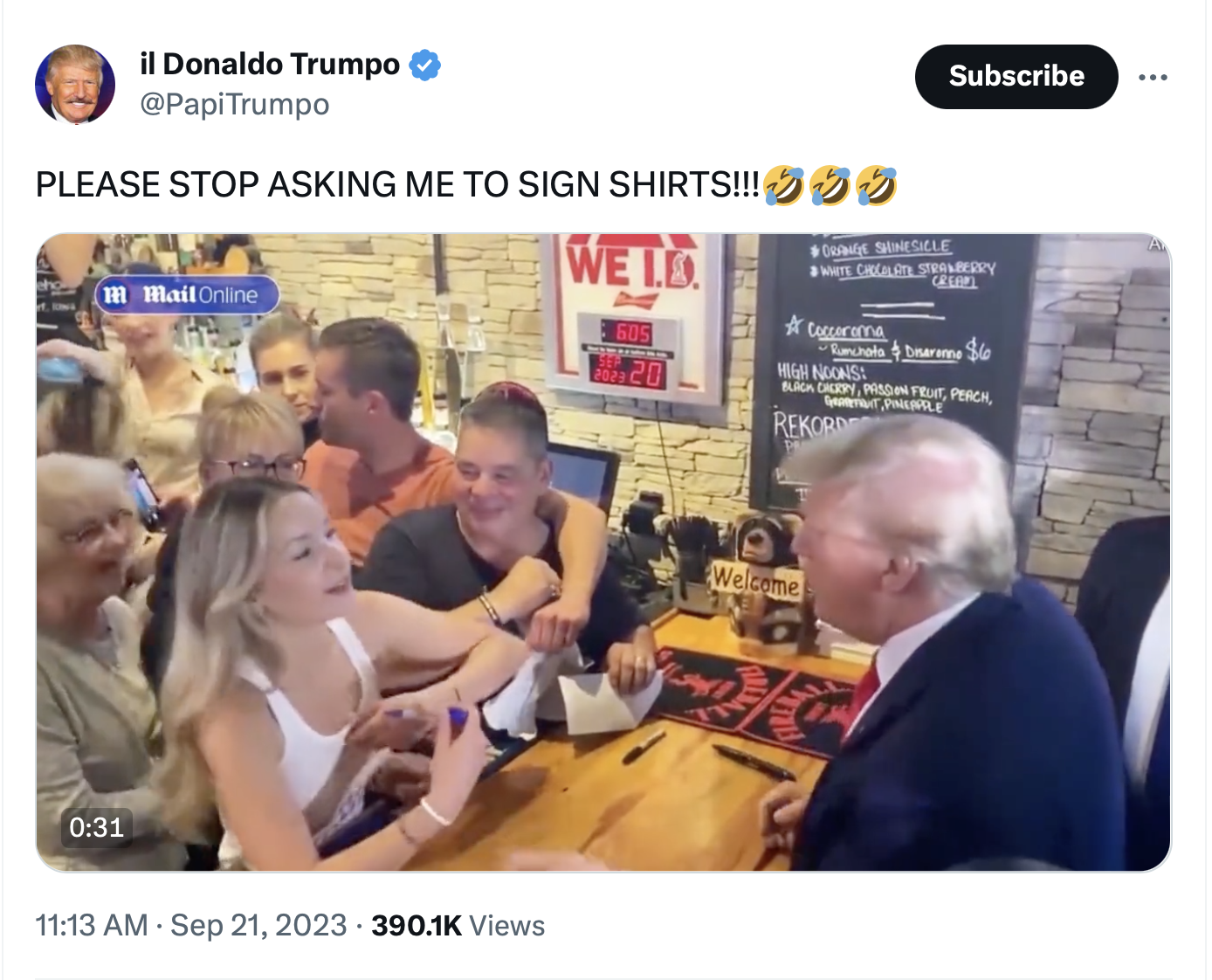Open the 11:13 AM timestamp link
Screen dimensions: 1212x980
[x=92, y=925]
